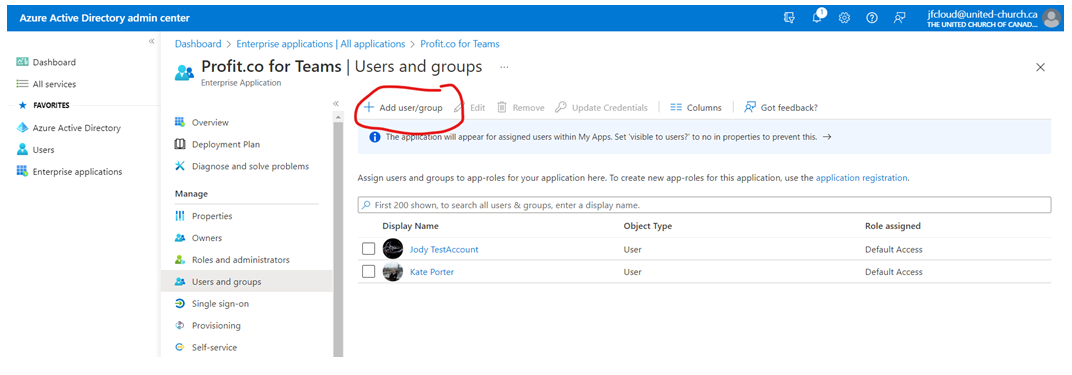Click the display name search box
The height and width of the screenshot is (375, 1072).
click(704, 205)
